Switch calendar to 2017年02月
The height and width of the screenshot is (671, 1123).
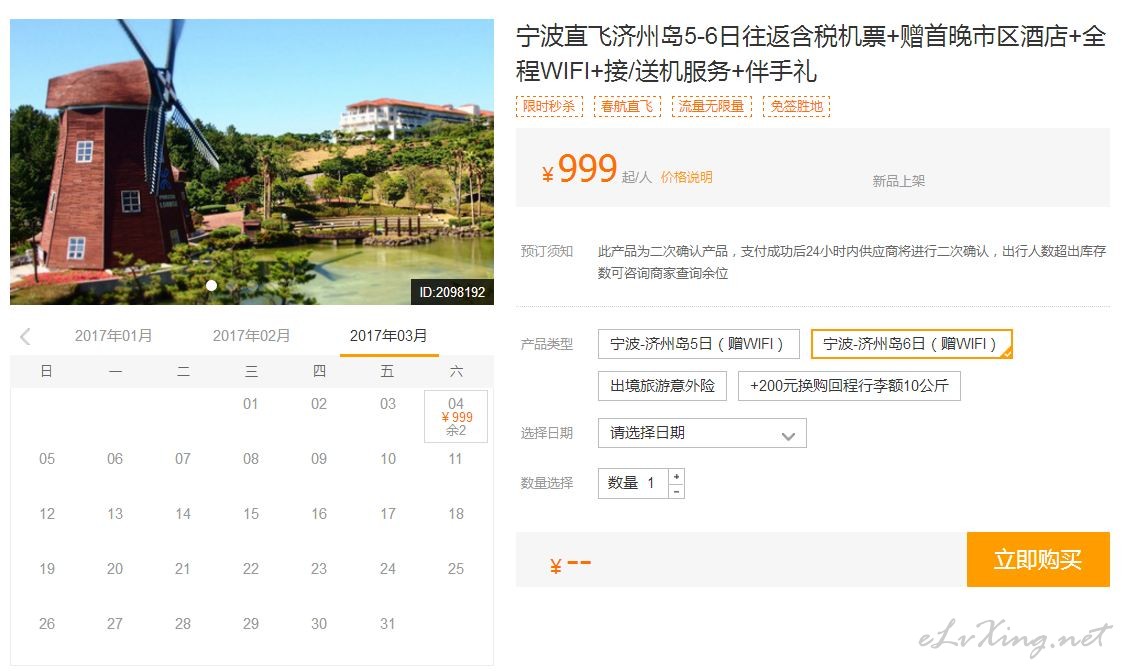click(251, 336)
